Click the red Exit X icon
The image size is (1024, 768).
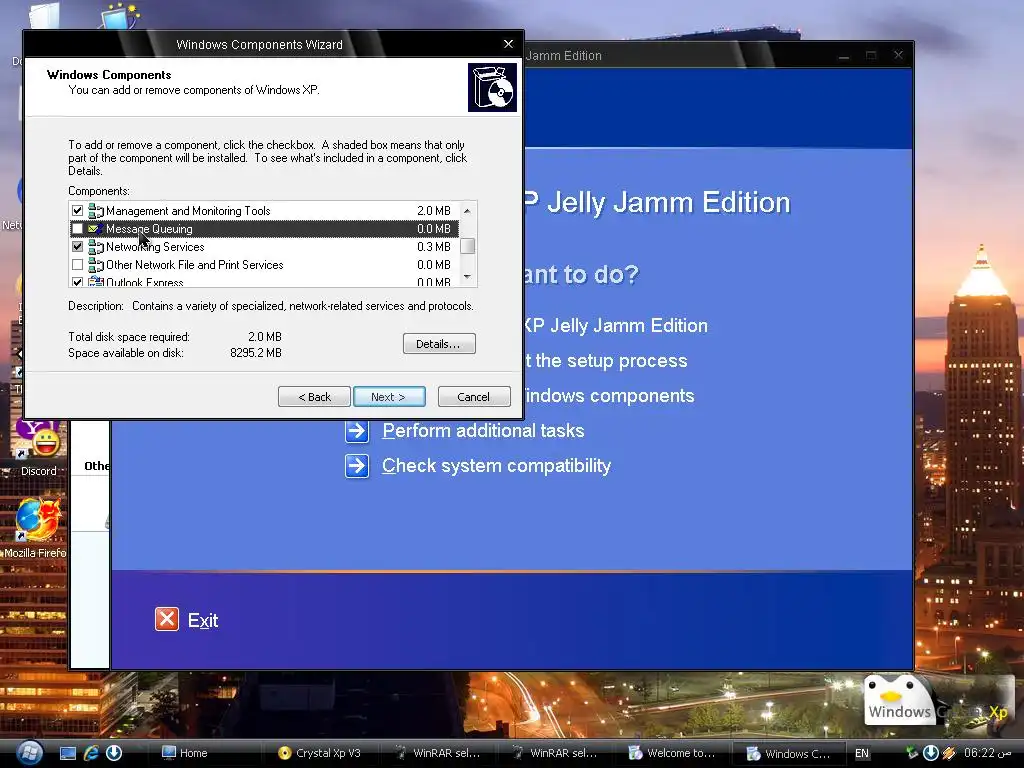[x=167, y=619]
